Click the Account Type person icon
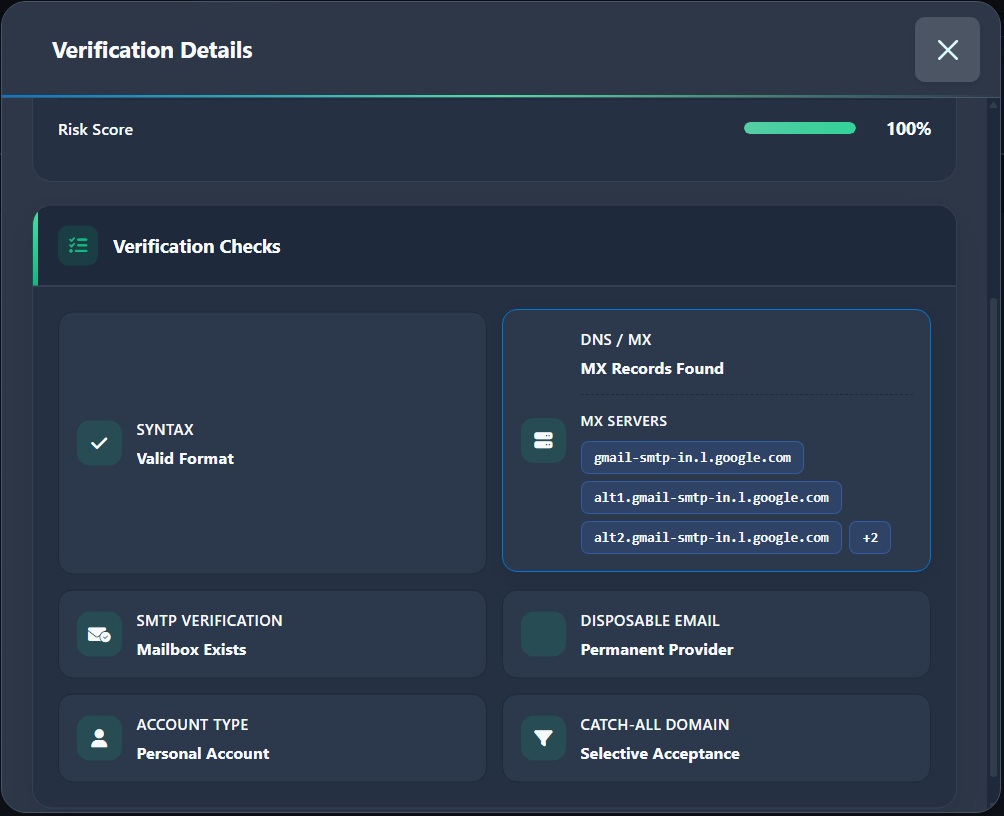The image size is (1004, 816). point(99,738)
